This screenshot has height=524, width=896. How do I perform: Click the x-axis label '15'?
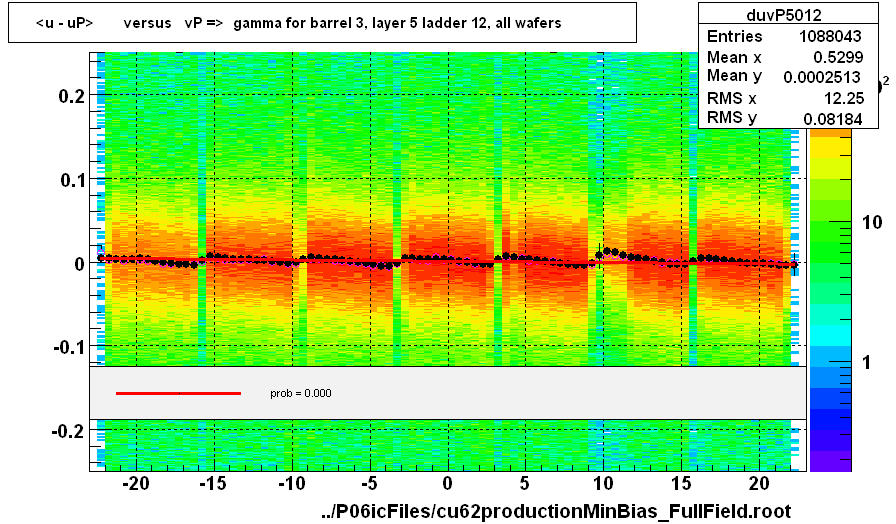tap(681, 483)
